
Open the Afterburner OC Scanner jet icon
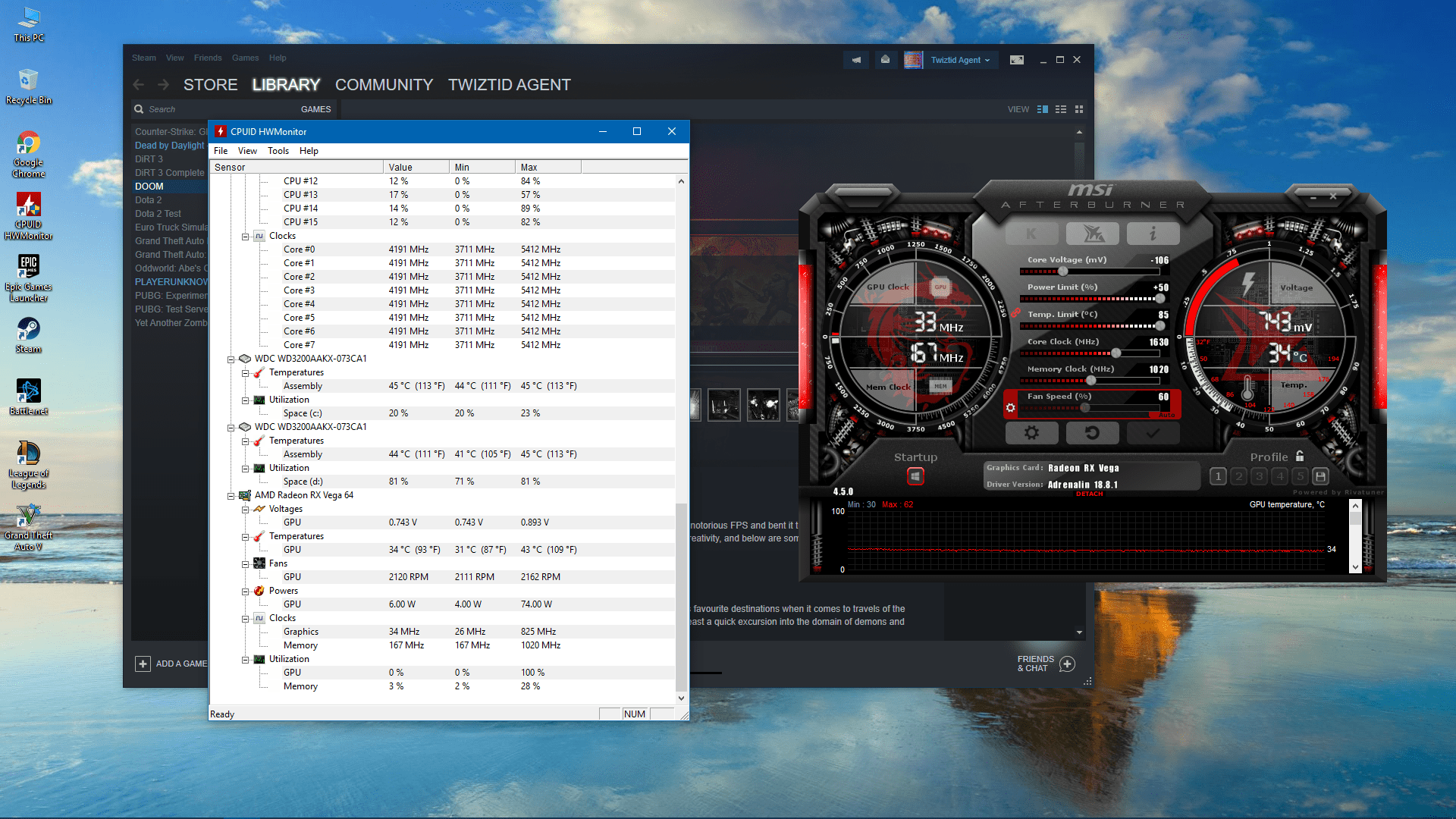coord(1092,234)
